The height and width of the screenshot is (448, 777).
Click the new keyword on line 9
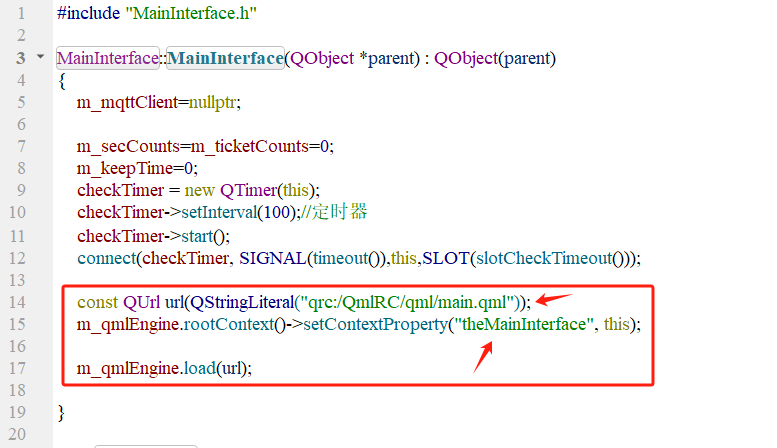[200, 191]
